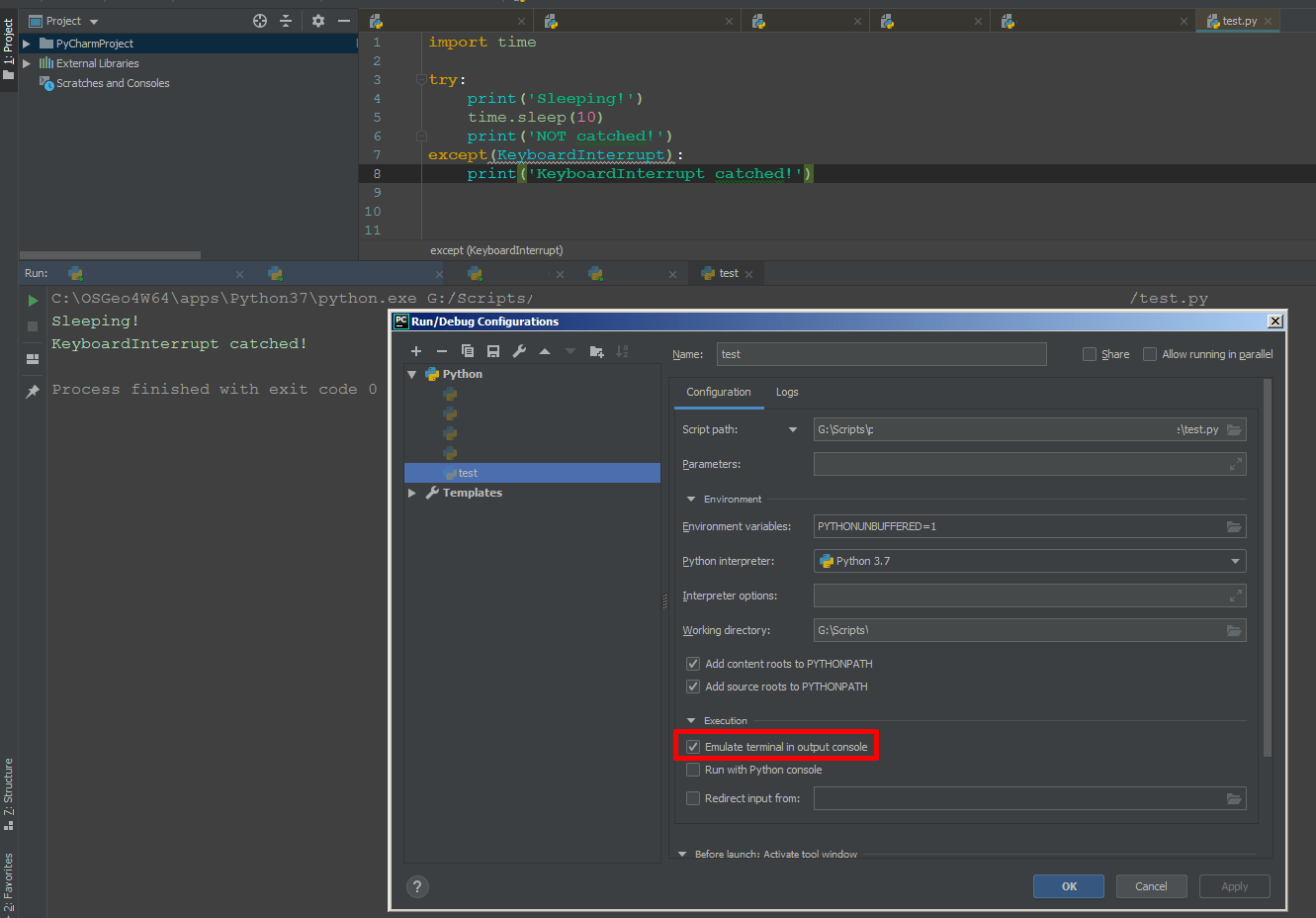The height and width of the screenshot is (918, 1316).
Task: Switch to the Logs tab
Action: pyautogui.click(x=787, y=392)
